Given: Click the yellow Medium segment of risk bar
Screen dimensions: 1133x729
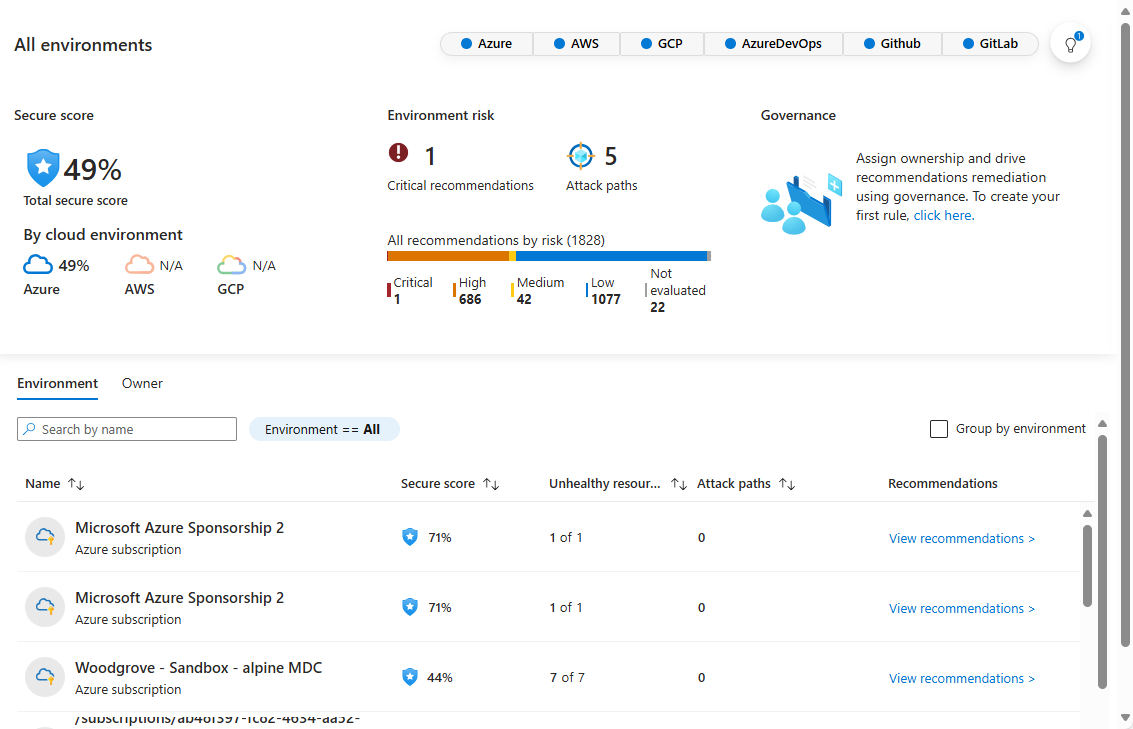Looking at the screenshot, I should pyautogui.click(x=512, y=256).
